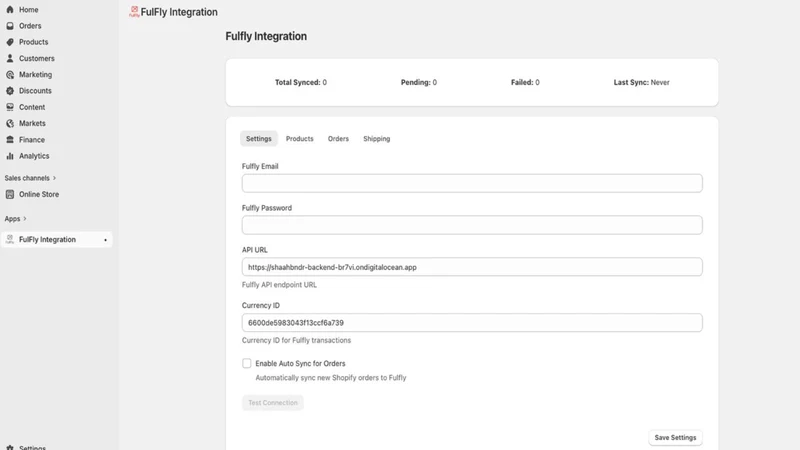
Task: Expand the Sales channels section
Action: click(30, 178)
